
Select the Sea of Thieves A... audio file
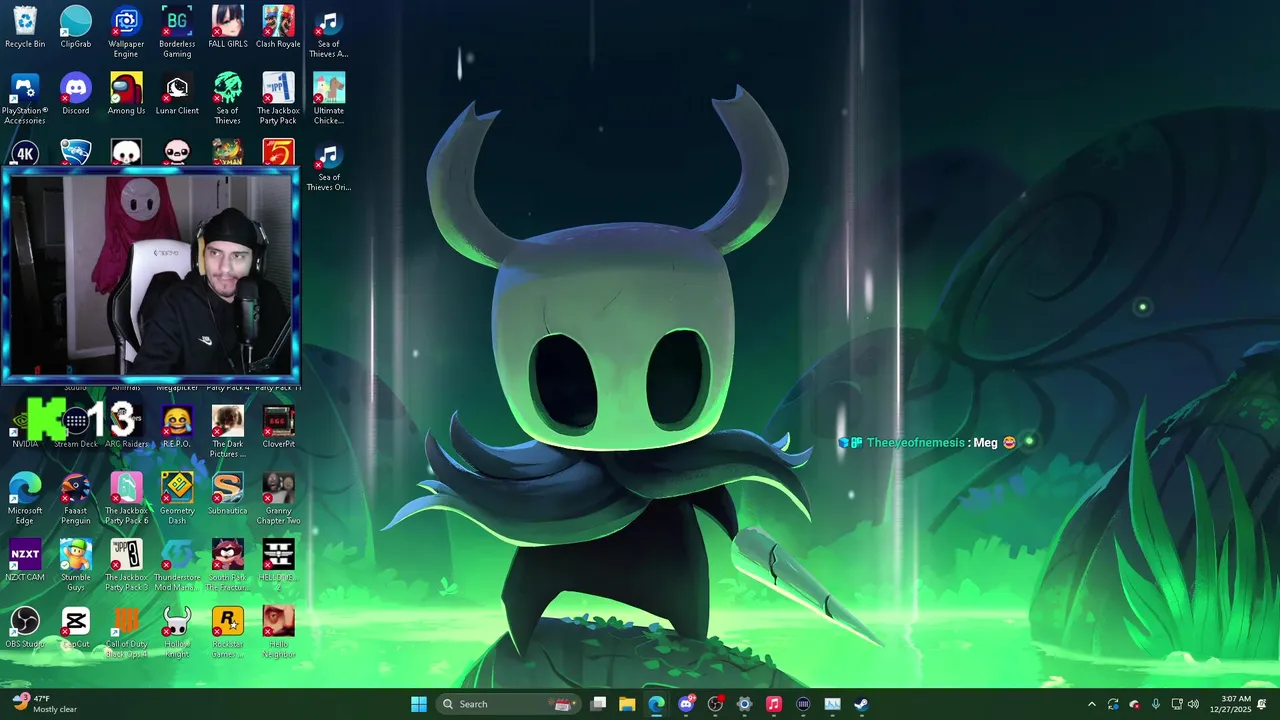pyautogui.click(x=329, y=32)
